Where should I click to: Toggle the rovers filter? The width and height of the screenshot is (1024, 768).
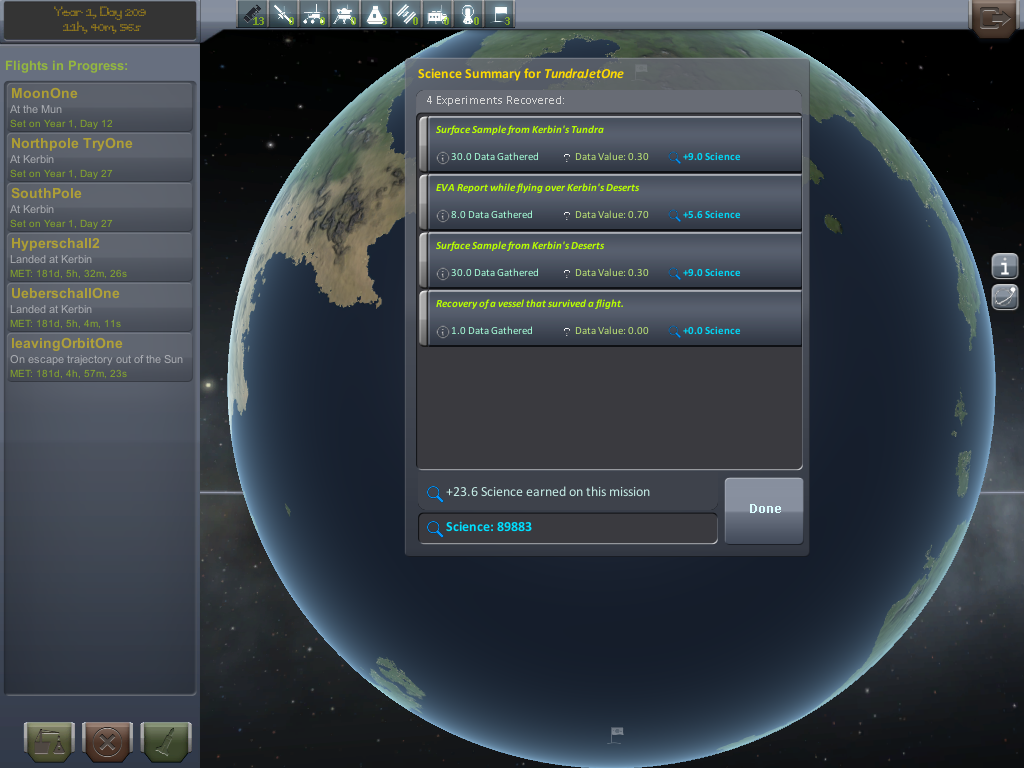click(313, 14)
